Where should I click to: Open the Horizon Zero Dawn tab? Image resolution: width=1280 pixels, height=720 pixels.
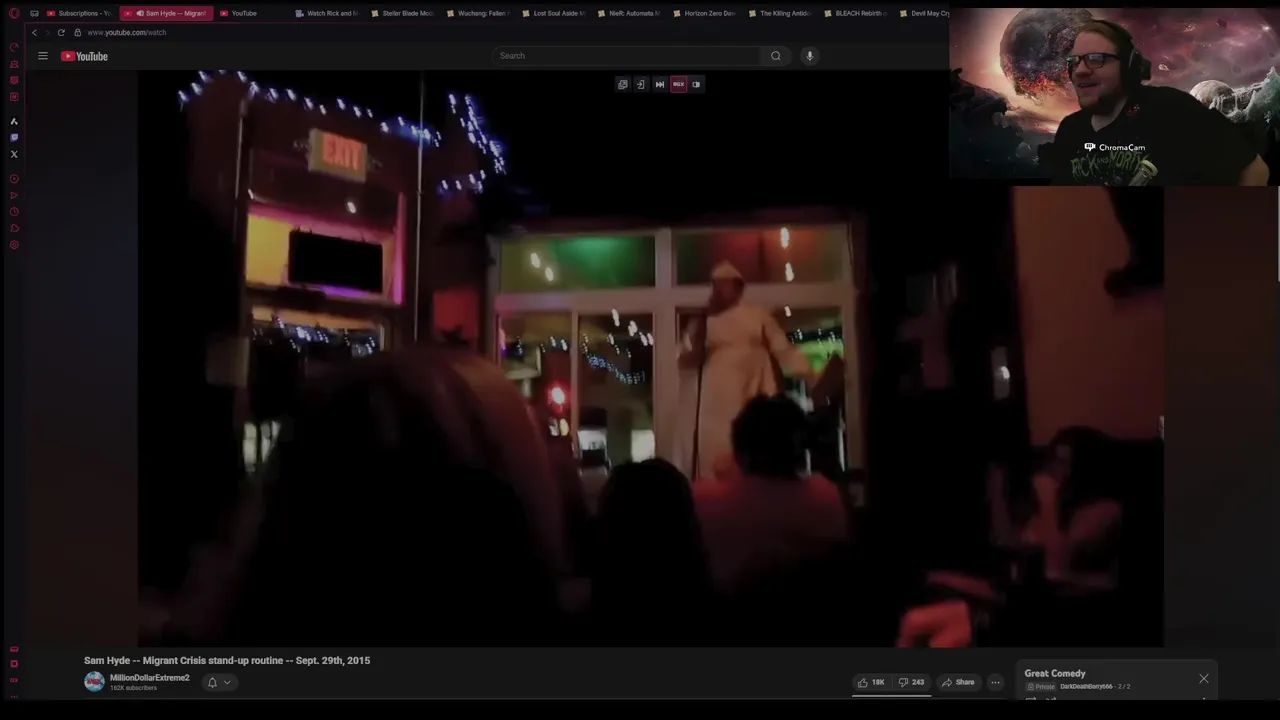point(705,13)
